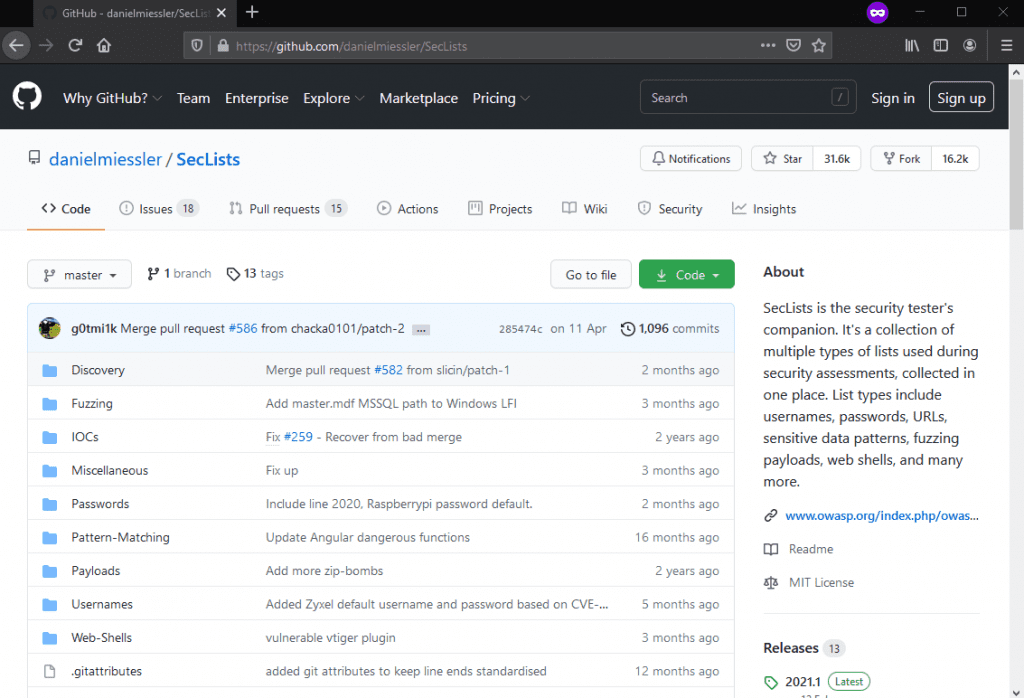Expand the Pricing menu

click(500, 98)
